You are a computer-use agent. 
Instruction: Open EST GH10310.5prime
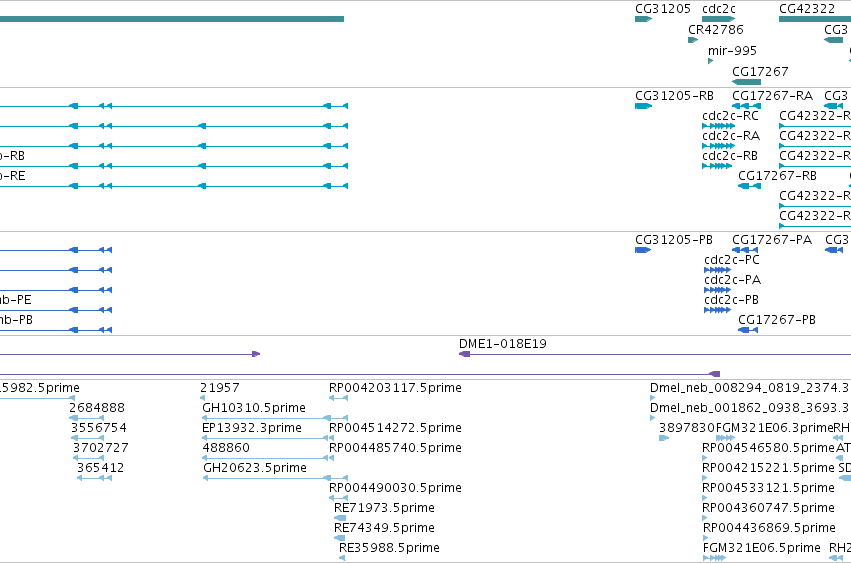click(253, 408)
